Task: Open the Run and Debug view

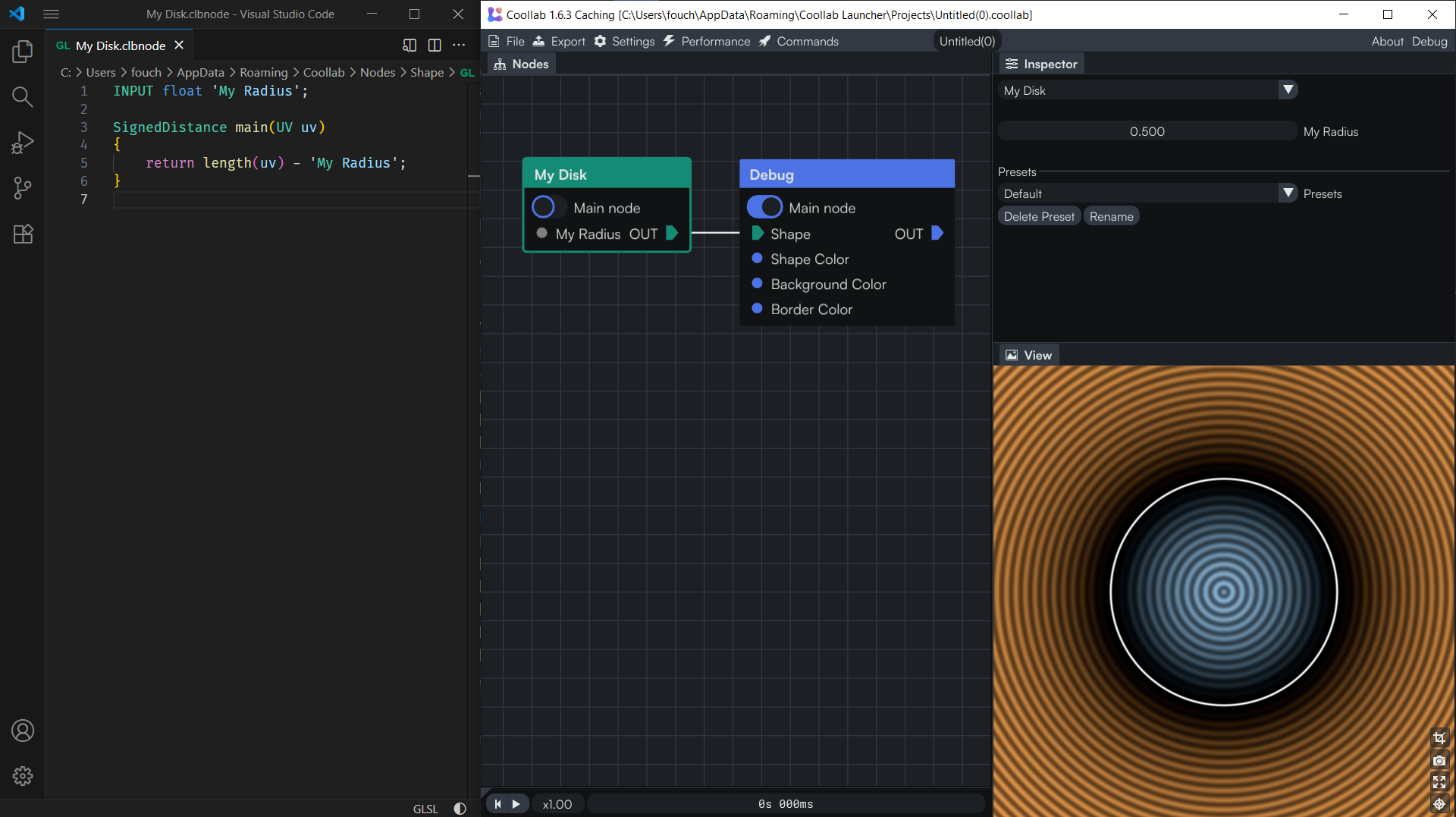Action: click(x=23, y=143)
